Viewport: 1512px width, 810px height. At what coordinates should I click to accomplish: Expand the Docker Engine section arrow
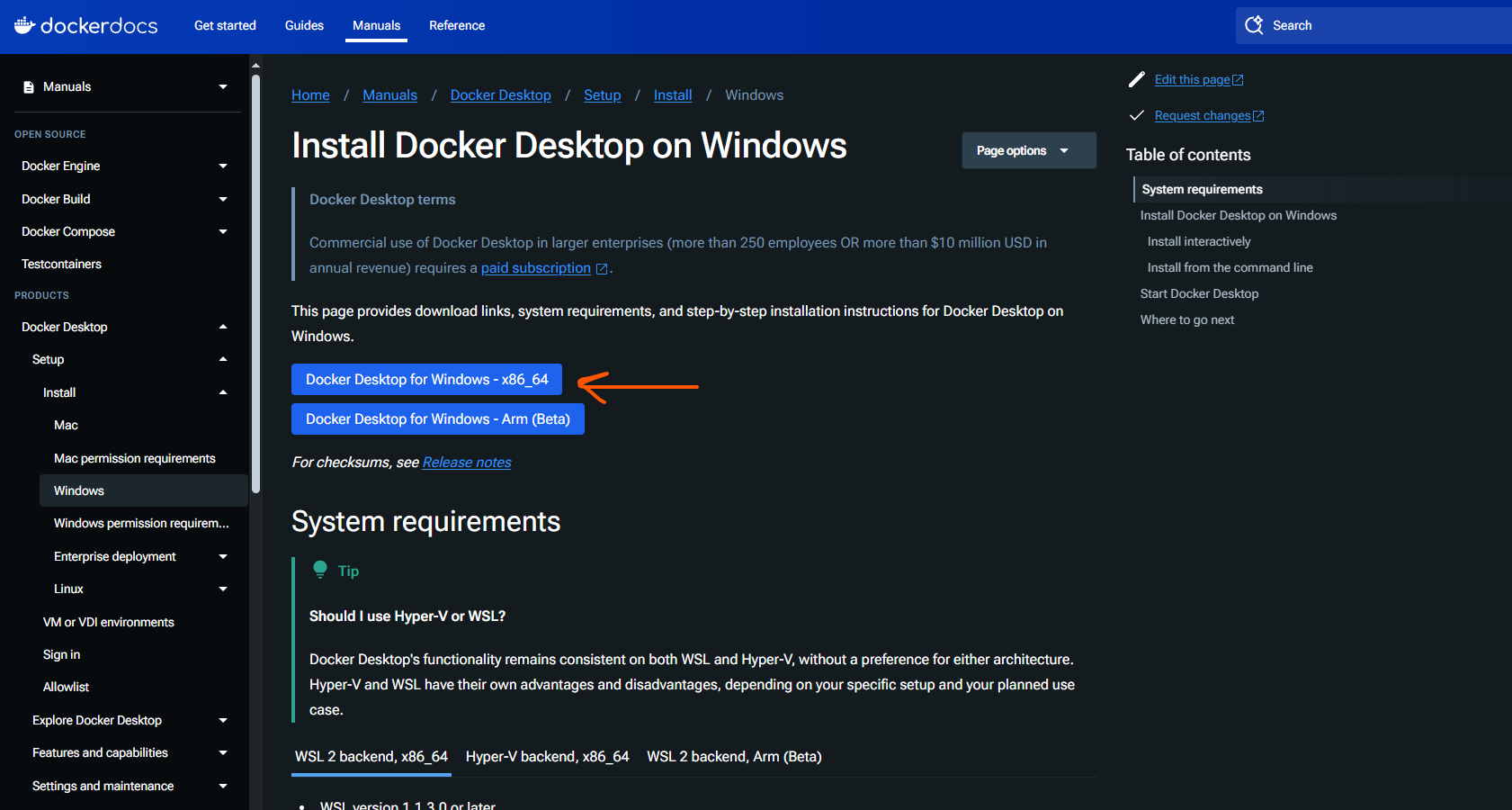pos(223,166)
